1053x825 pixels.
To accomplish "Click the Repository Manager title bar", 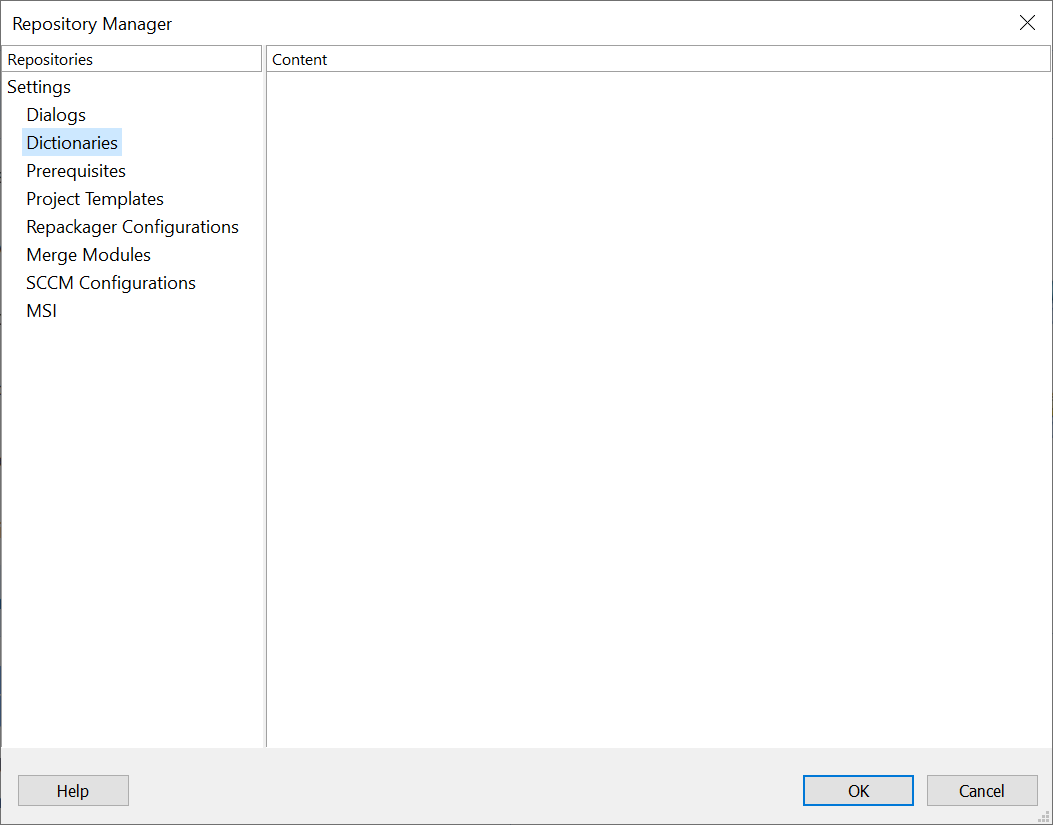I will click(500, 23).
